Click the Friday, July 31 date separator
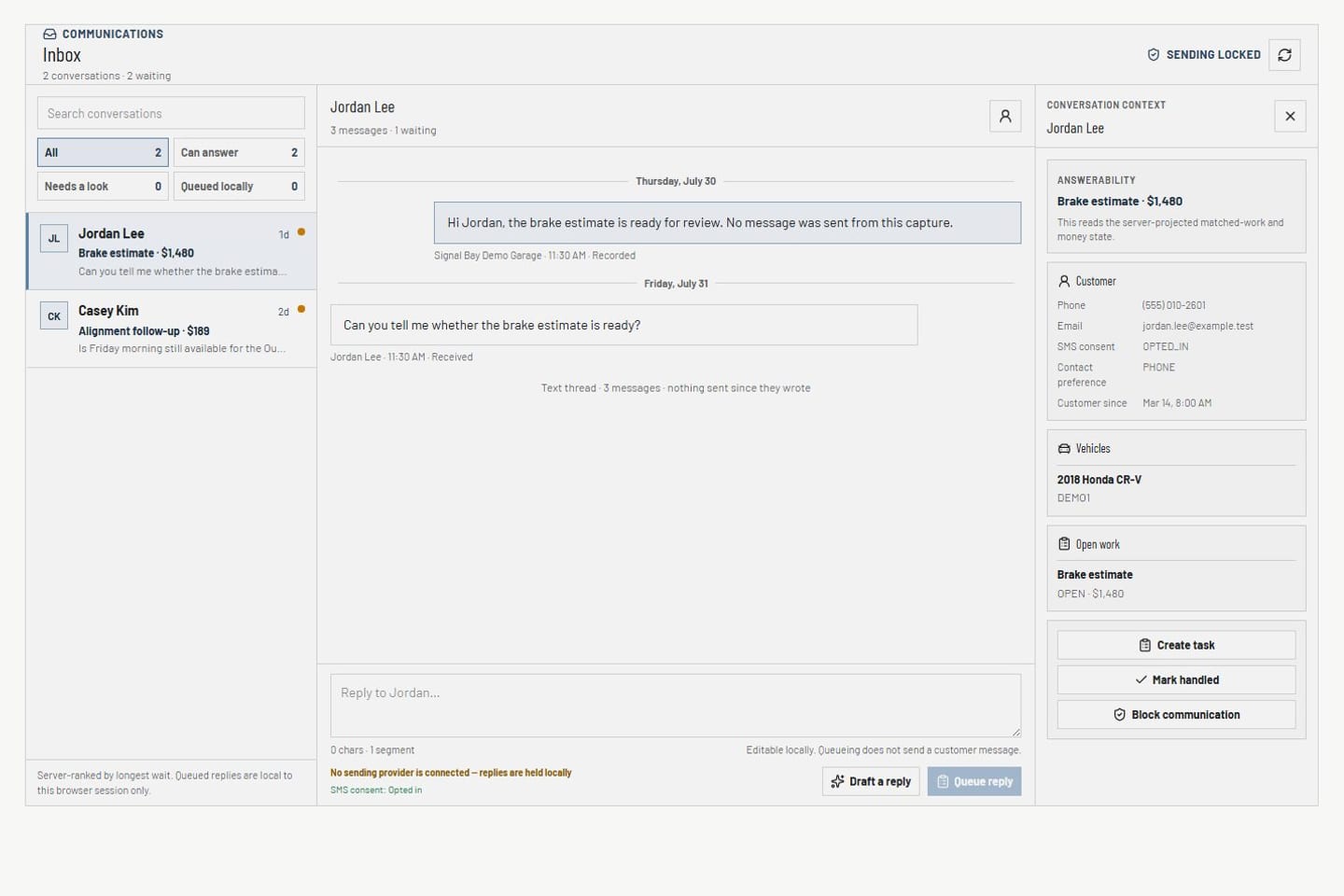 (x=676, y=284)
